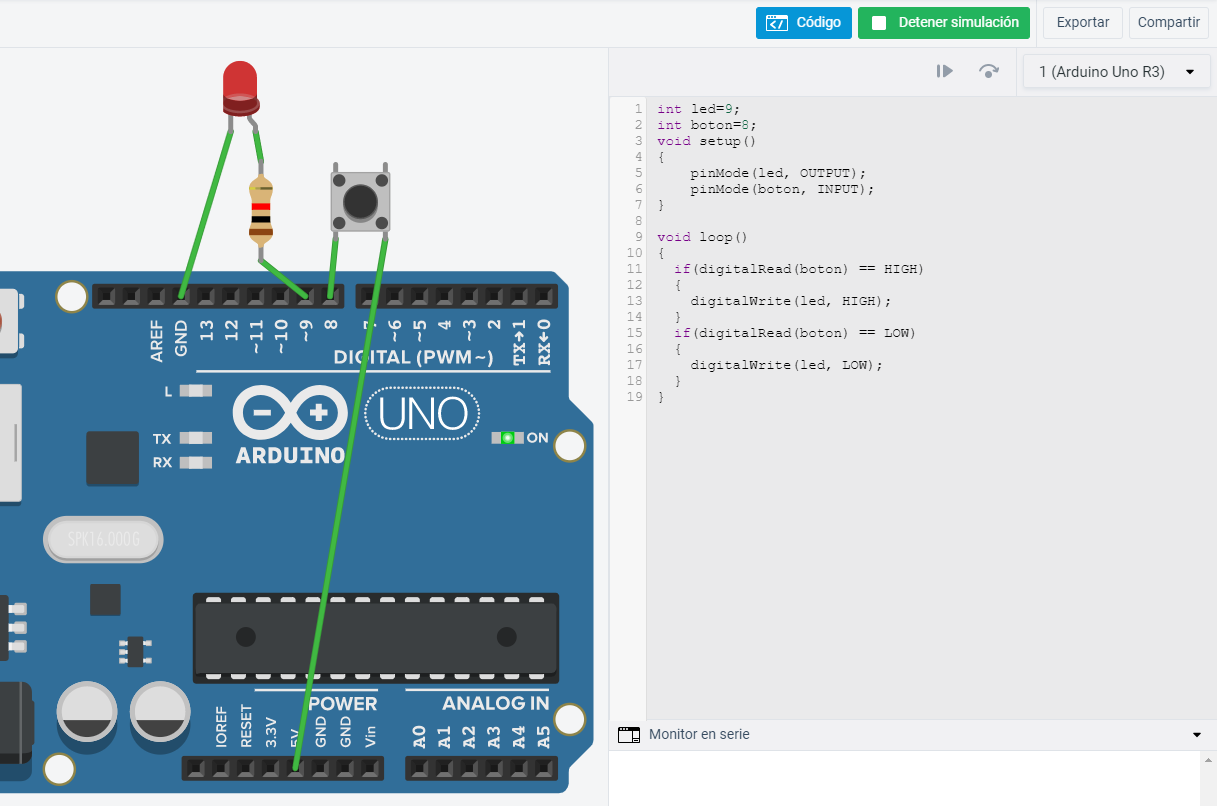Image resolution: width=1217 pixels, height=806 pixels.
Task: Click digital pin ~11 socket
Action: click(256, 296)
